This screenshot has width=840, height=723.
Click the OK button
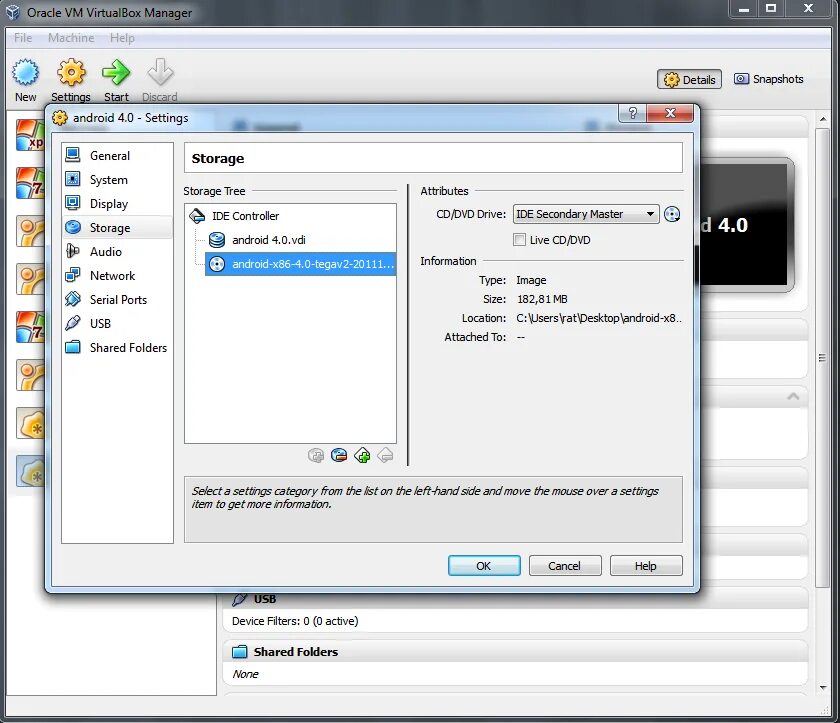(x=484, y=566)
